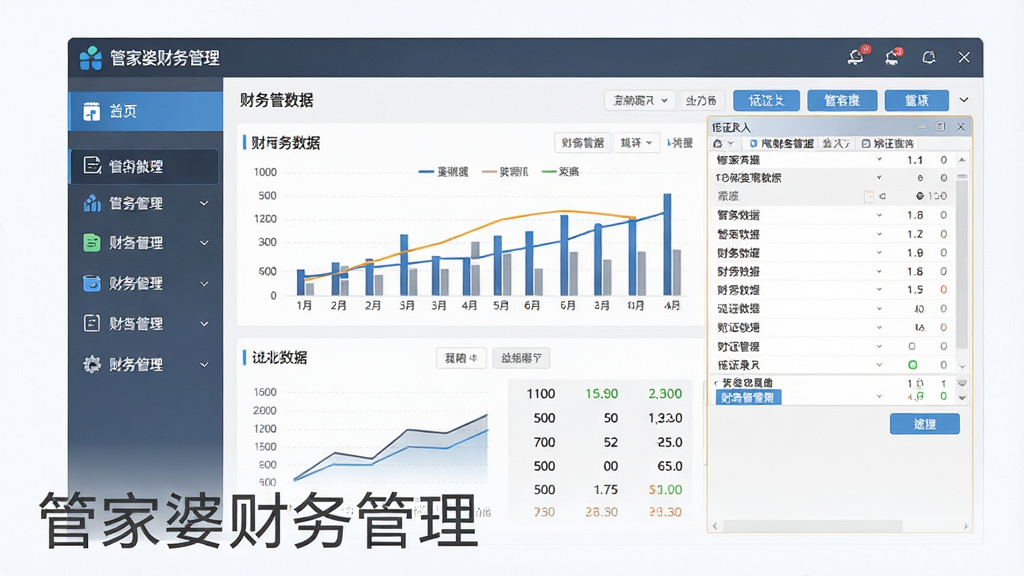
Task: Switch to the third tab in floating panel
Action: tap(888, 144)
